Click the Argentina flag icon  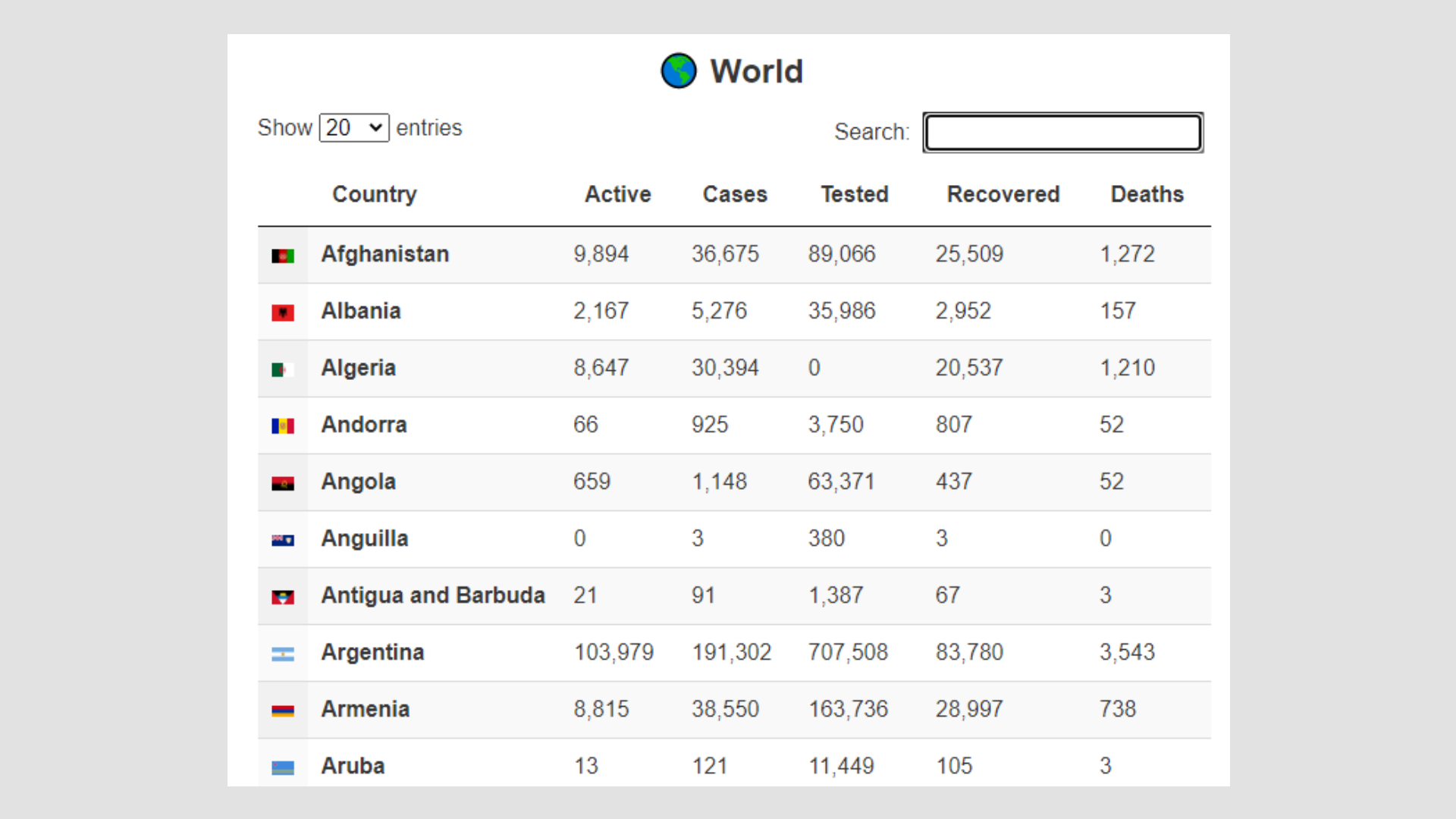tap(283, 654)
